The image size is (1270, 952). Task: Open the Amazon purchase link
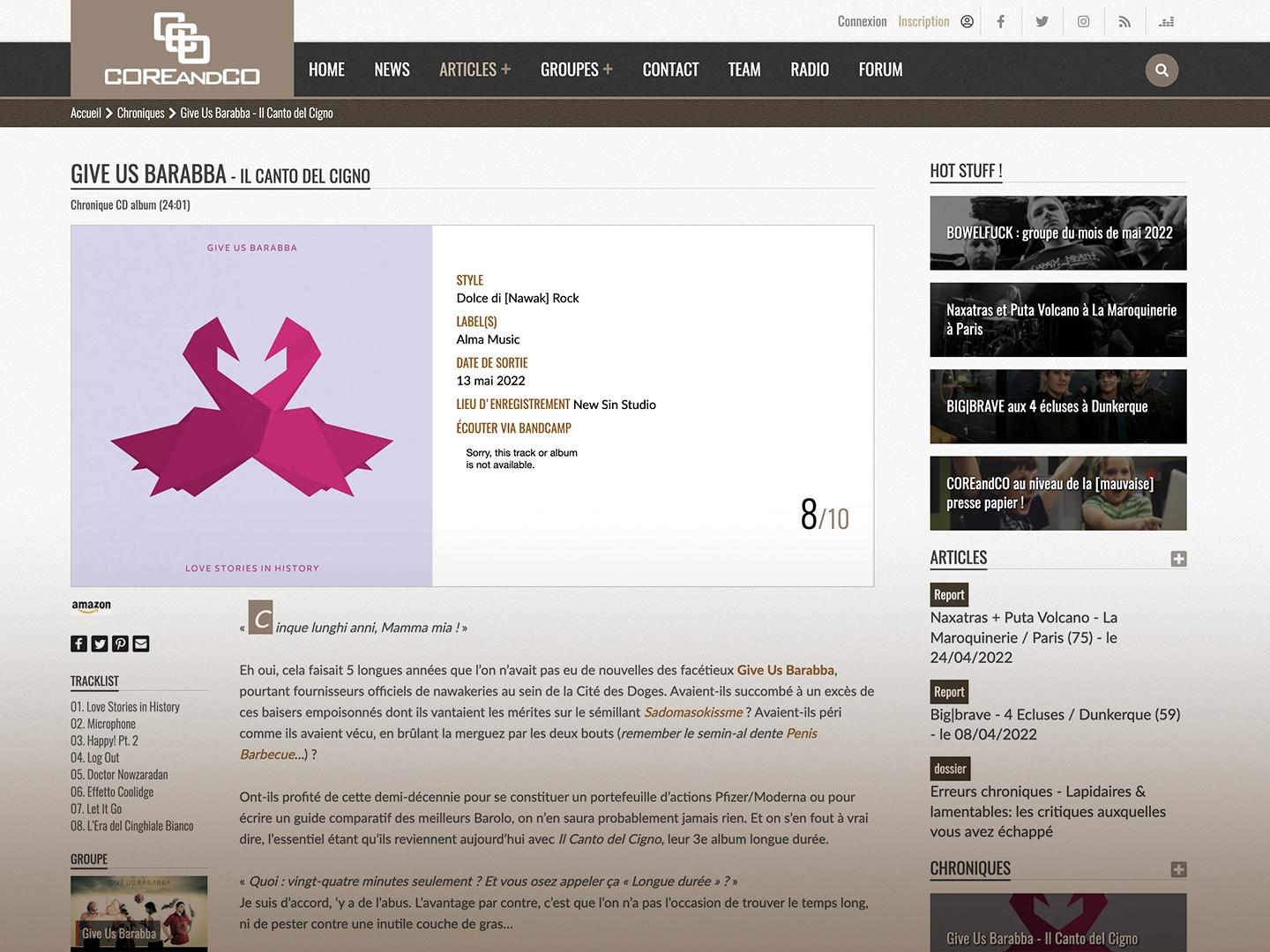pos(92,606)
